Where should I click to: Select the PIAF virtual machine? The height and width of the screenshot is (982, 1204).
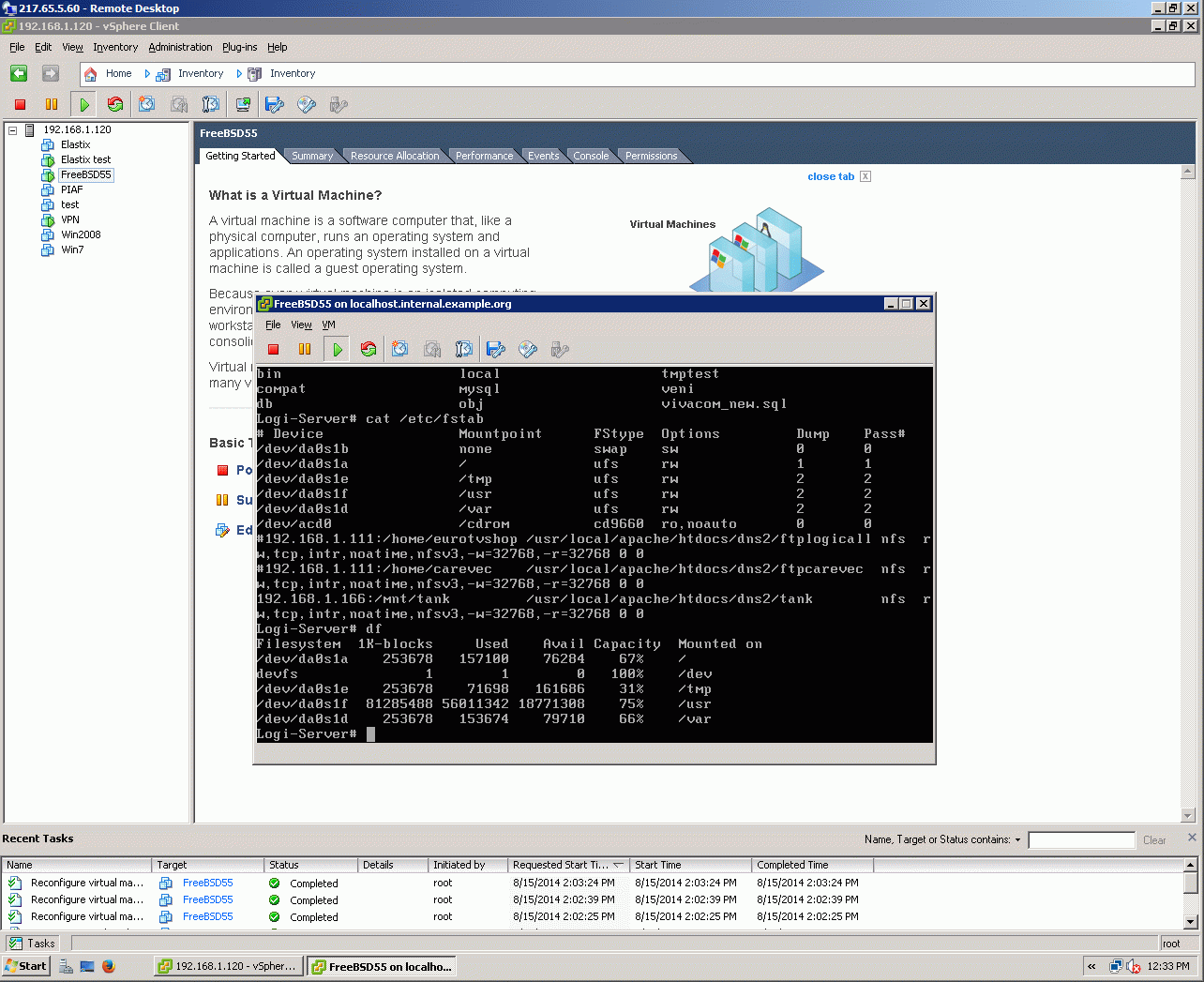point(71,190)
